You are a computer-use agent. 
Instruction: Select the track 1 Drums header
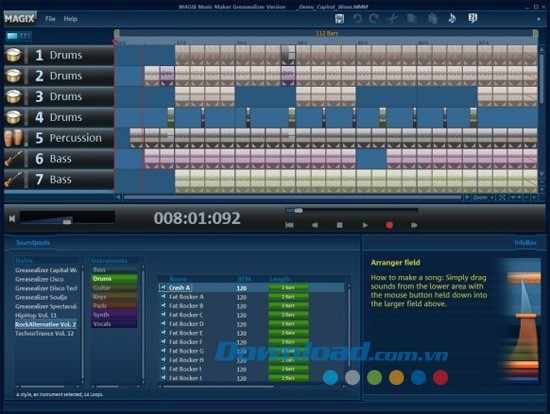[59, 55]
